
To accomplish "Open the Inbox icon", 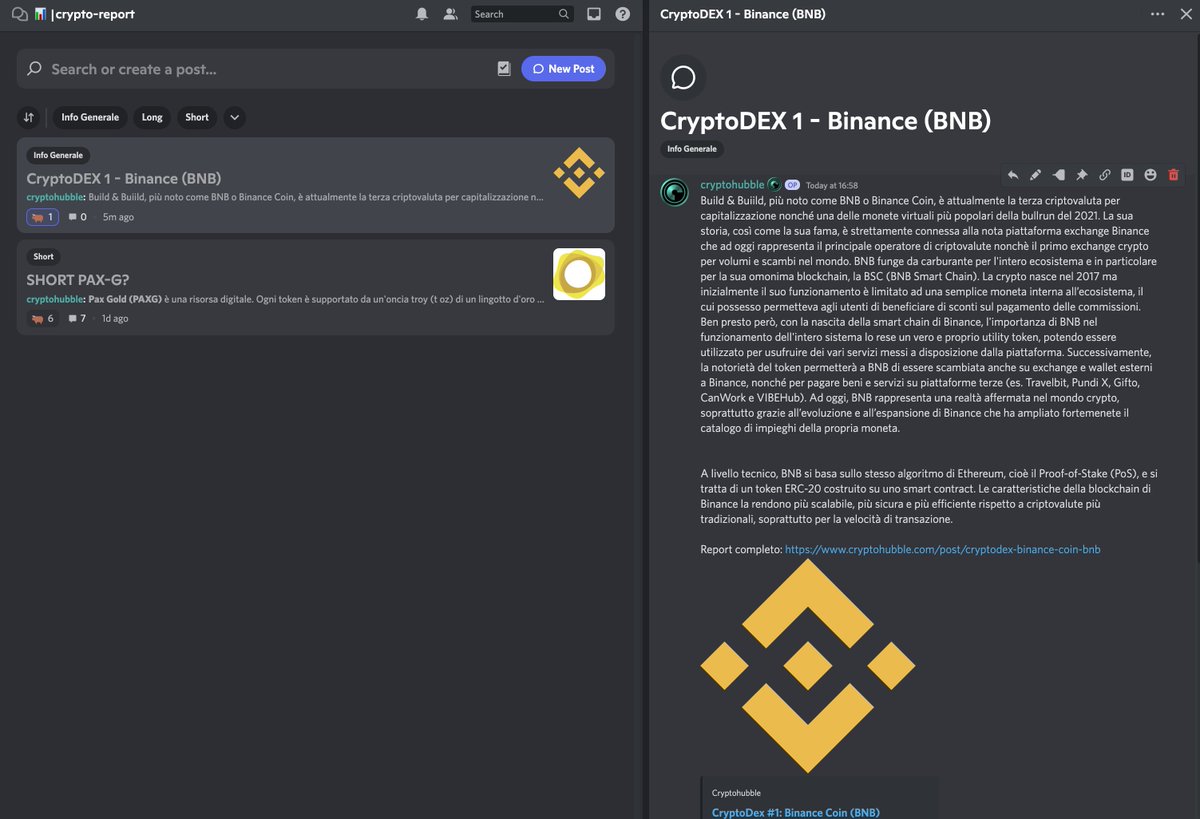I will (x=594, y=14).
